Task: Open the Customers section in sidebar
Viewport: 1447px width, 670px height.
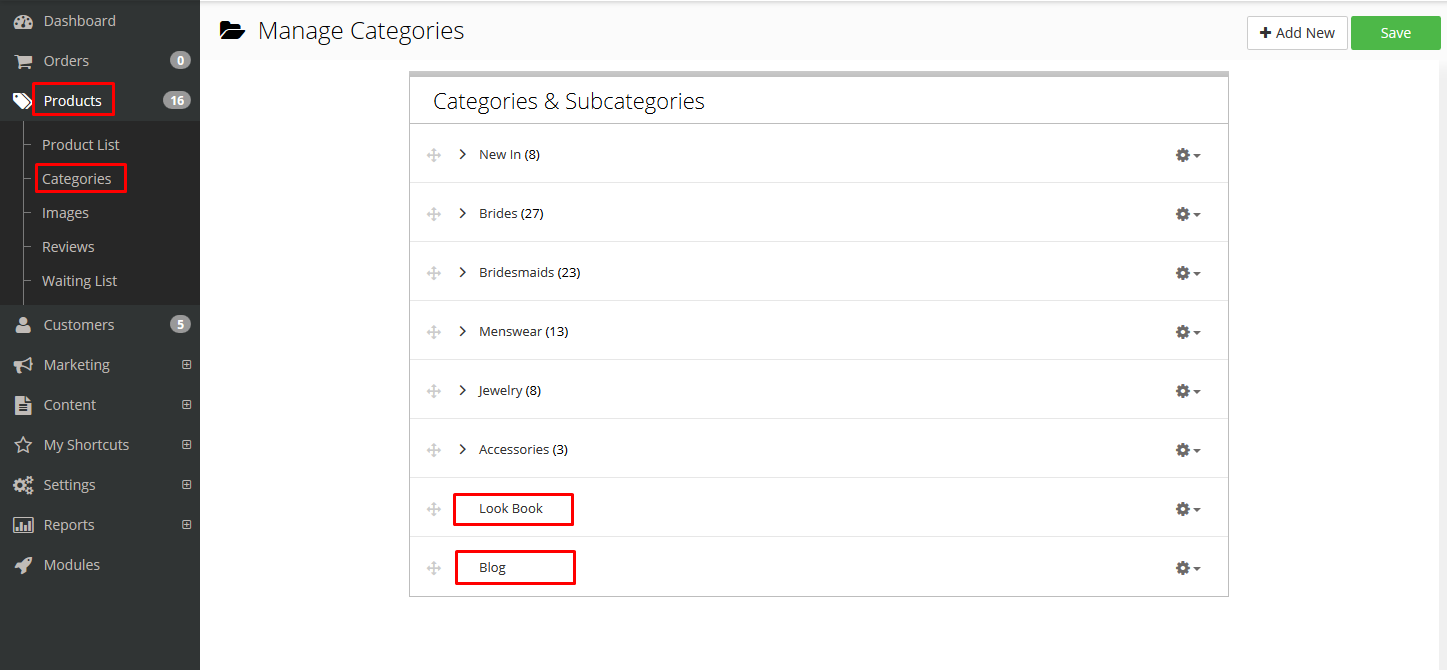Action: (x=78, y=325)
